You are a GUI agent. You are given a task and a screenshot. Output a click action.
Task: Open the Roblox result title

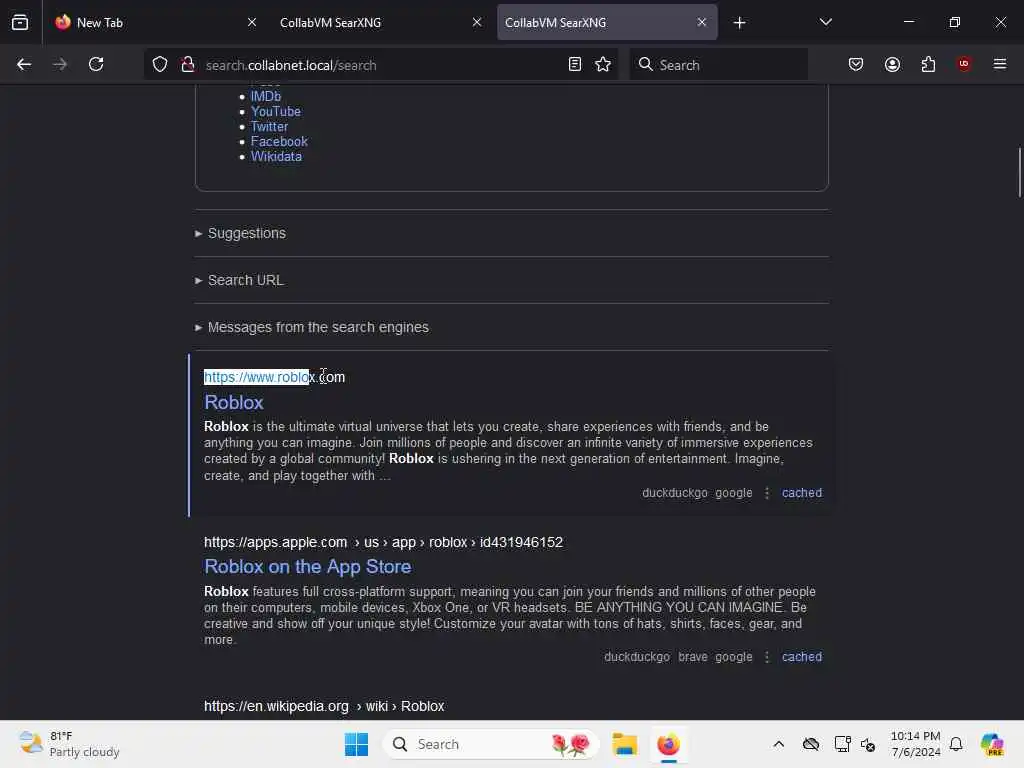[234, 402]
